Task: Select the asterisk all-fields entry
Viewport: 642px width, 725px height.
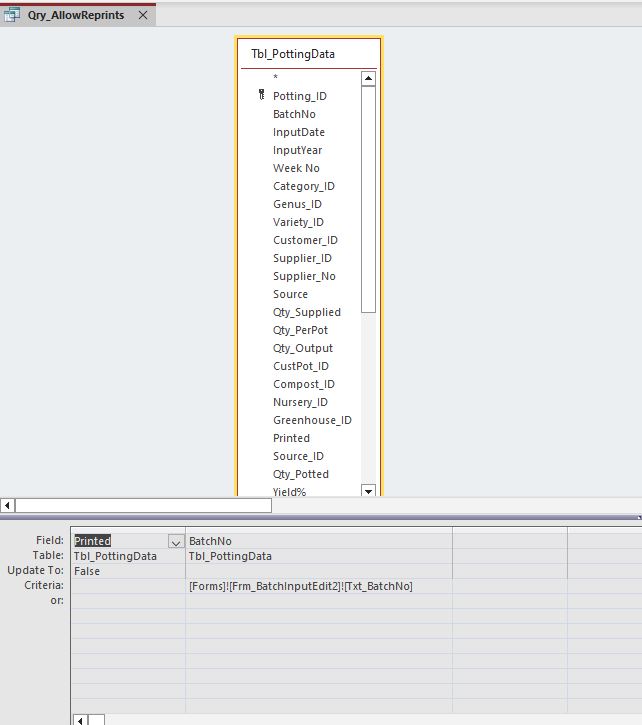Action: (x=275, y=77)
